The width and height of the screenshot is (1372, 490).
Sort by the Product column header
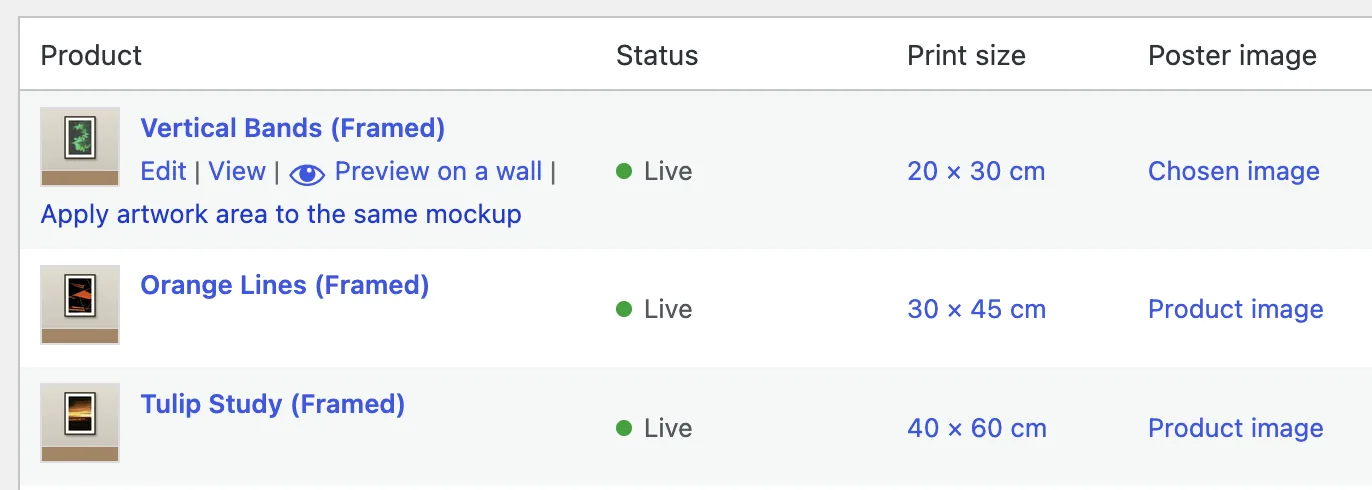click(x=91, y=55)
